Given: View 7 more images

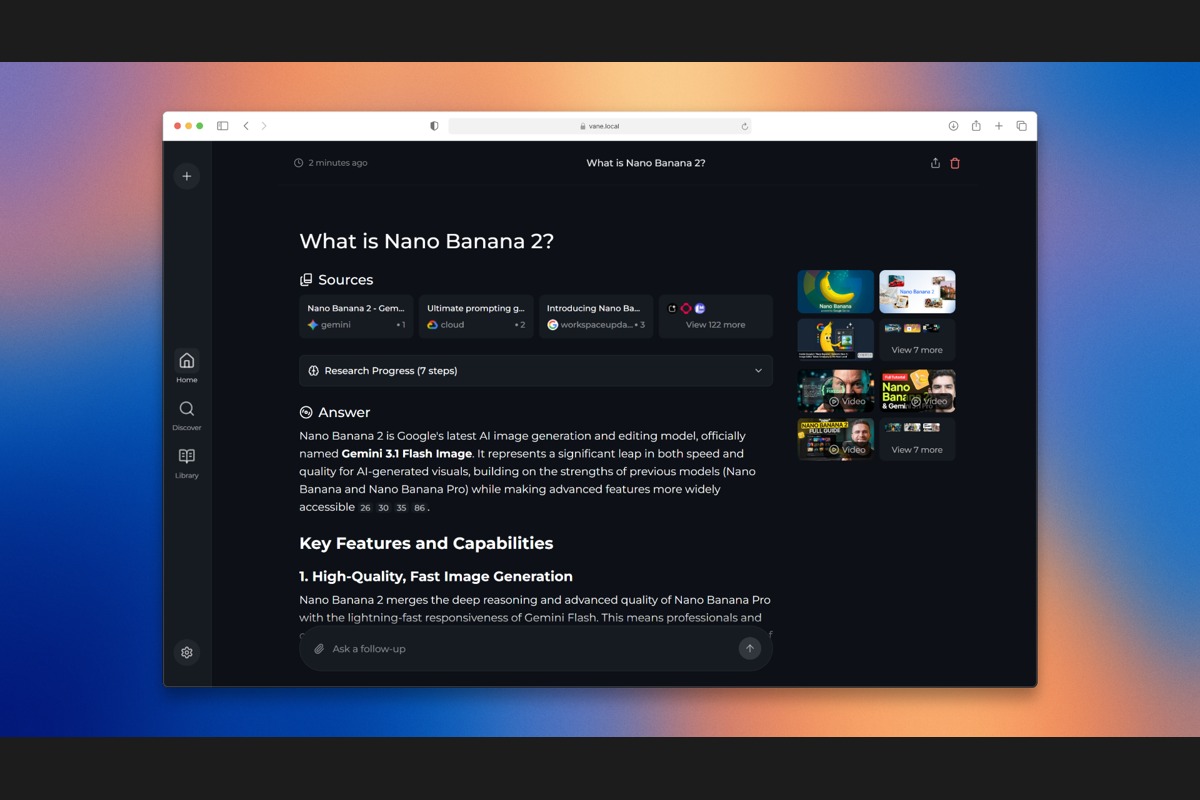Looking at the screenshot, I should tap(917, 340).
